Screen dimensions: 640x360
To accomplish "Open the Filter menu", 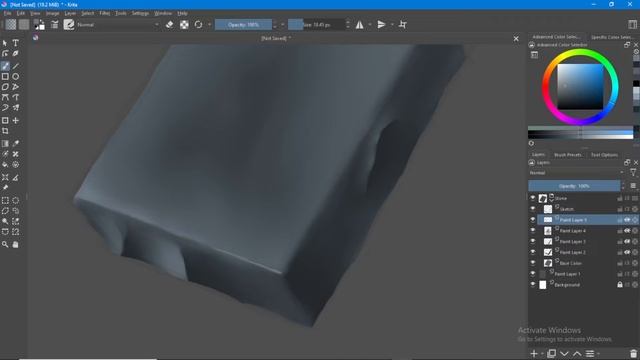I will [x=104, y=13].
